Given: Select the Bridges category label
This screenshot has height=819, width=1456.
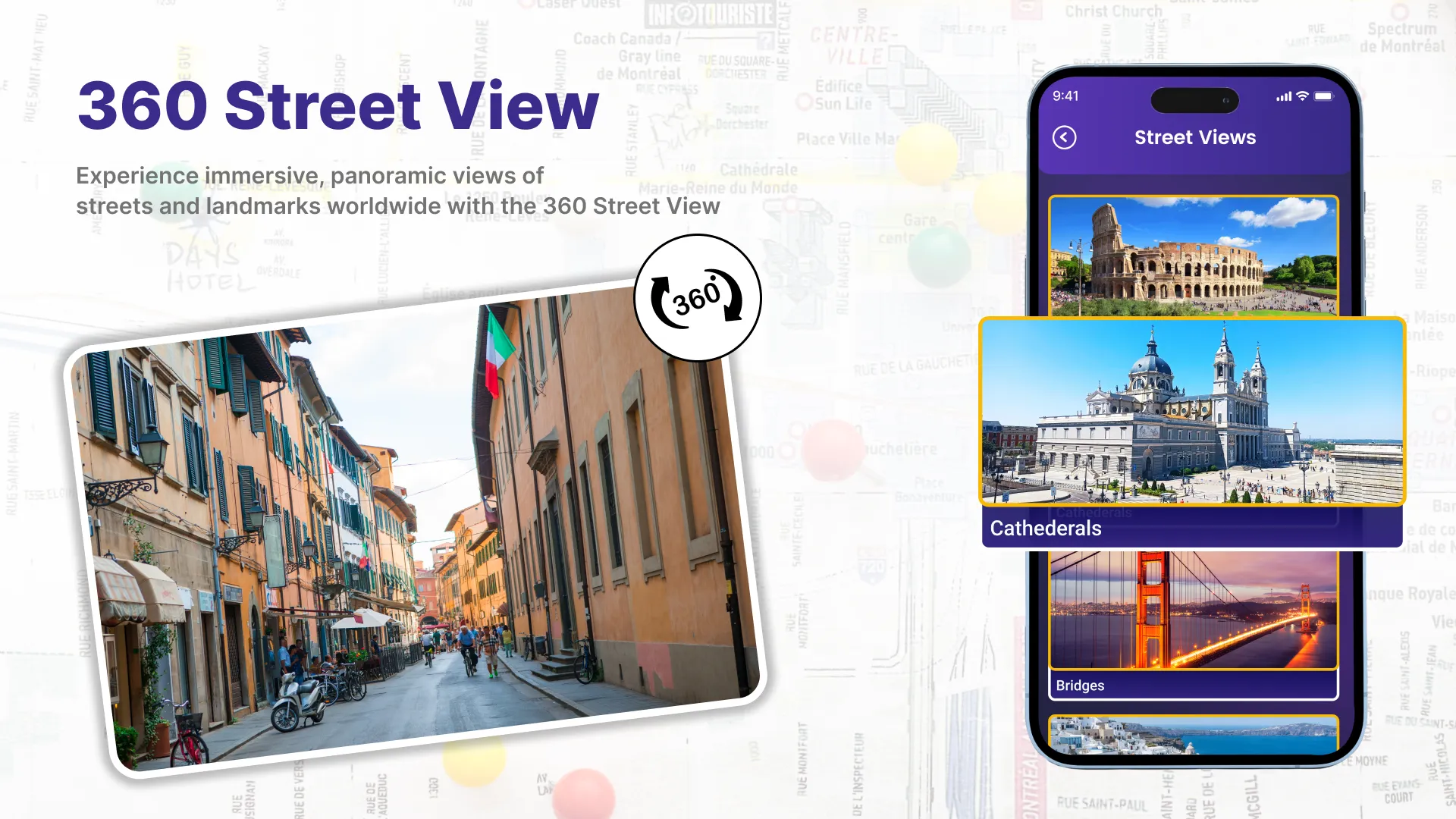Looking at the screenshot, I should pos(1080,685).
